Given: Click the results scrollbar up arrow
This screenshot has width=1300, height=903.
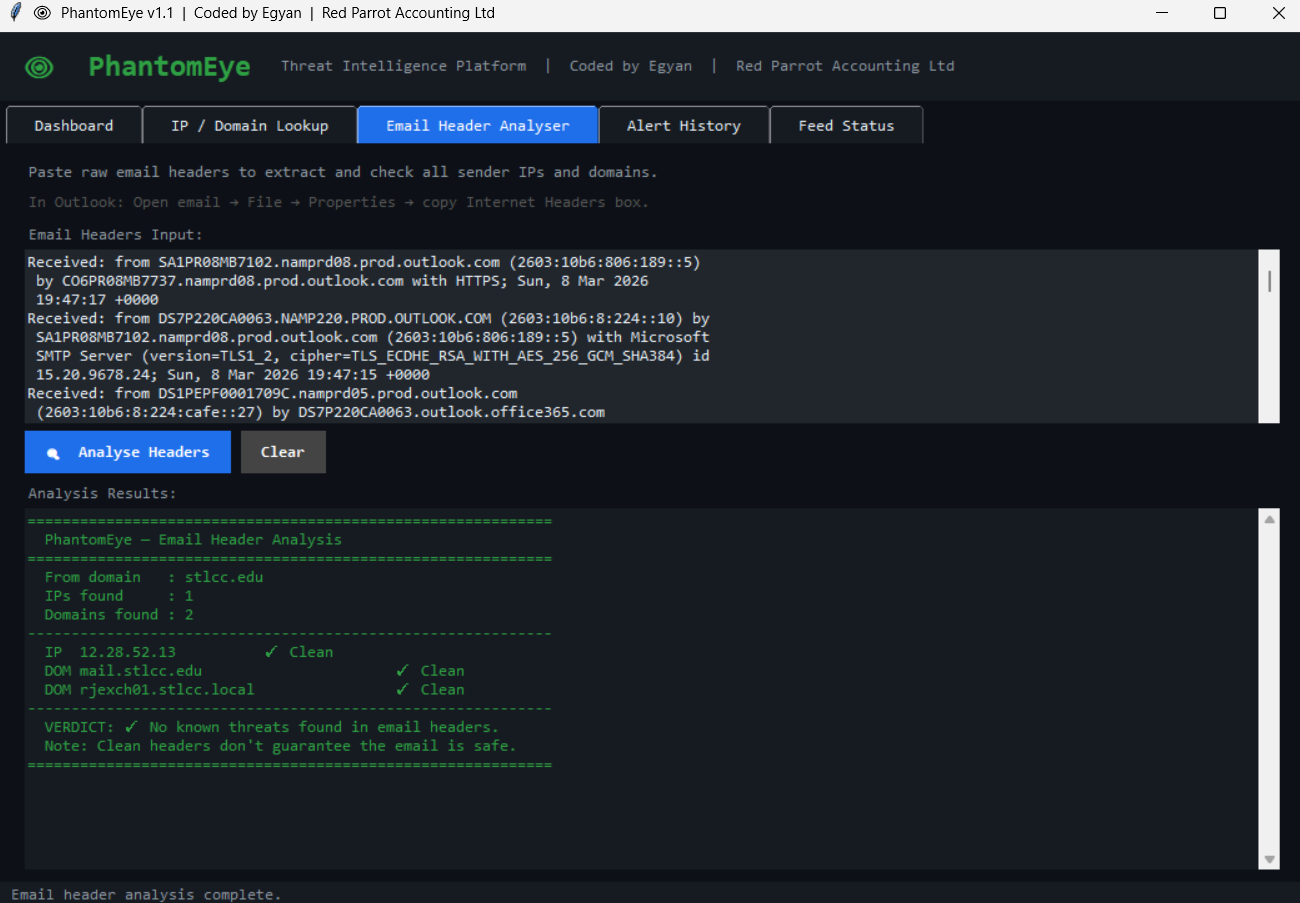Looking at the screenshot, I should [x=1270, y=519].
